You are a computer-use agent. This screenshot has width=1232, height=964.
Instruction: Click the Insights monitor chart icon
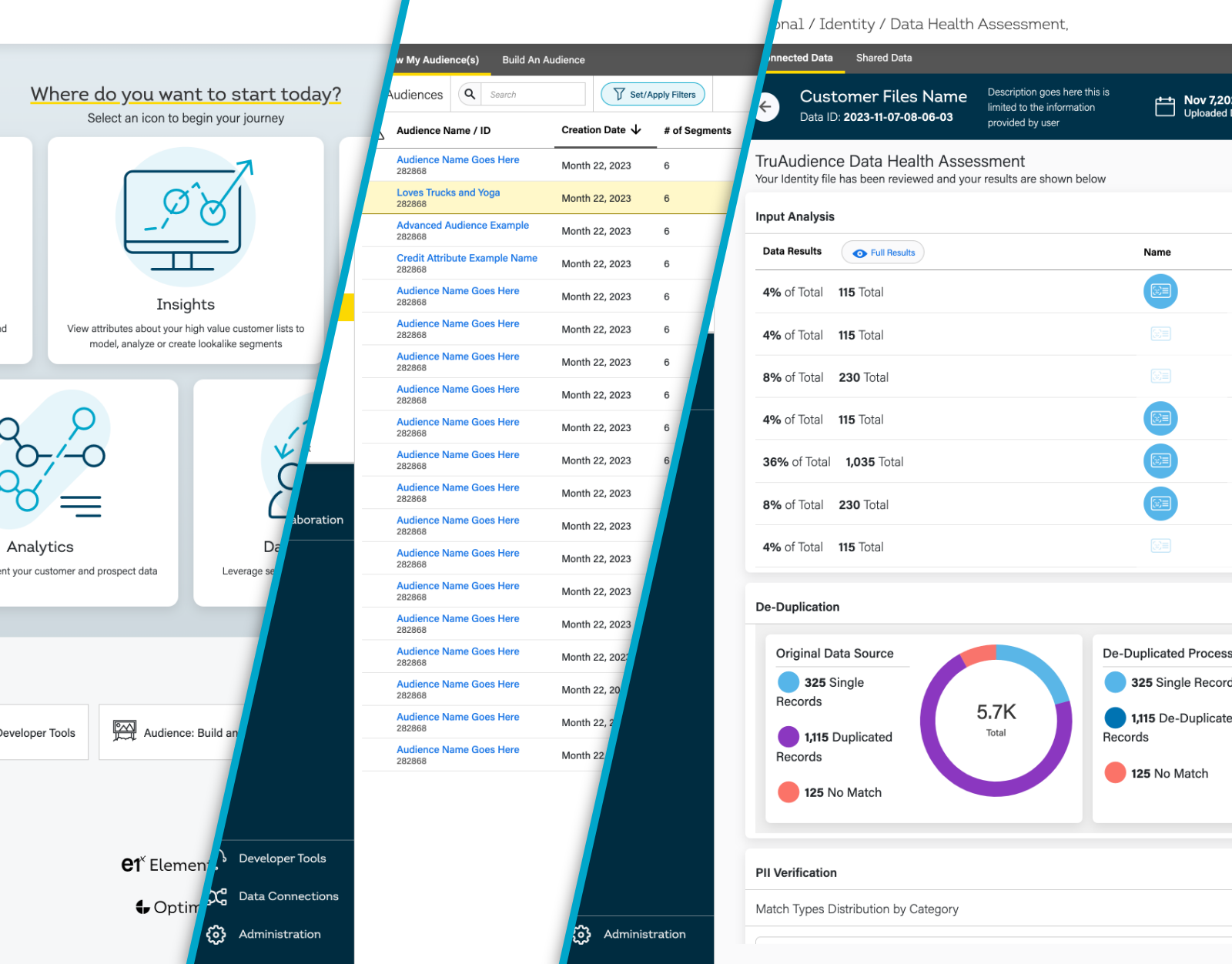click(x=186, y=216)
